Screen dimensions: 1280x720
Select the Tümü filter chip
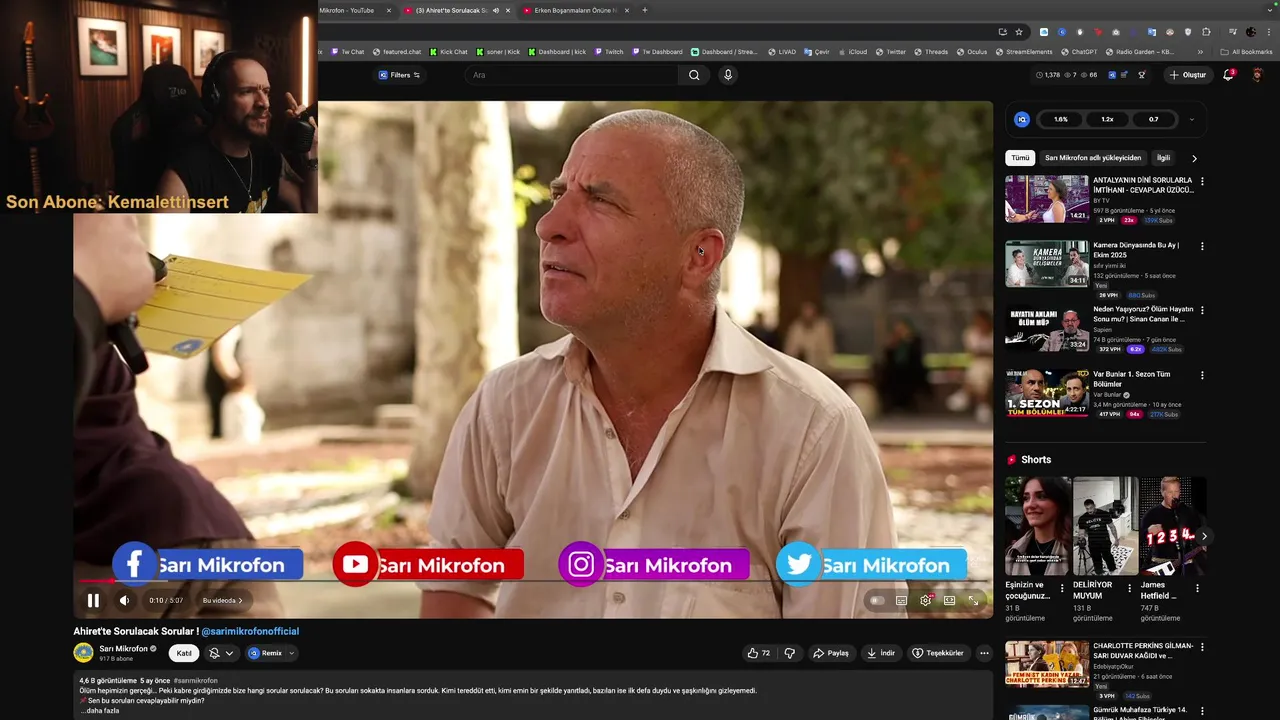(x=1020, y=158)
